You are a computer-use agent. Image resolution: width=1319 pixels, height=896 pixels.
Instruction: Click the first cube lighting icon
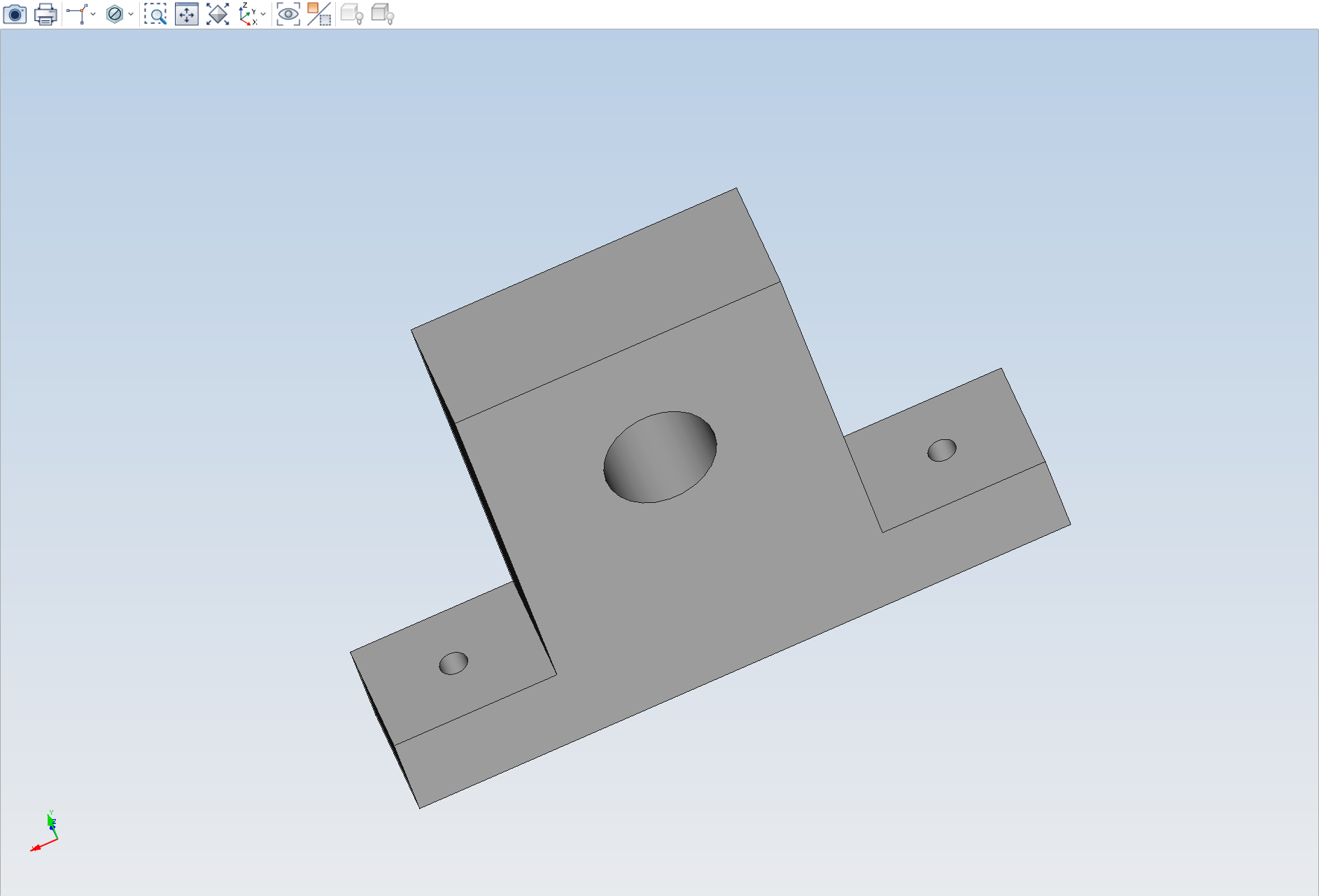(x=352, y=14)
